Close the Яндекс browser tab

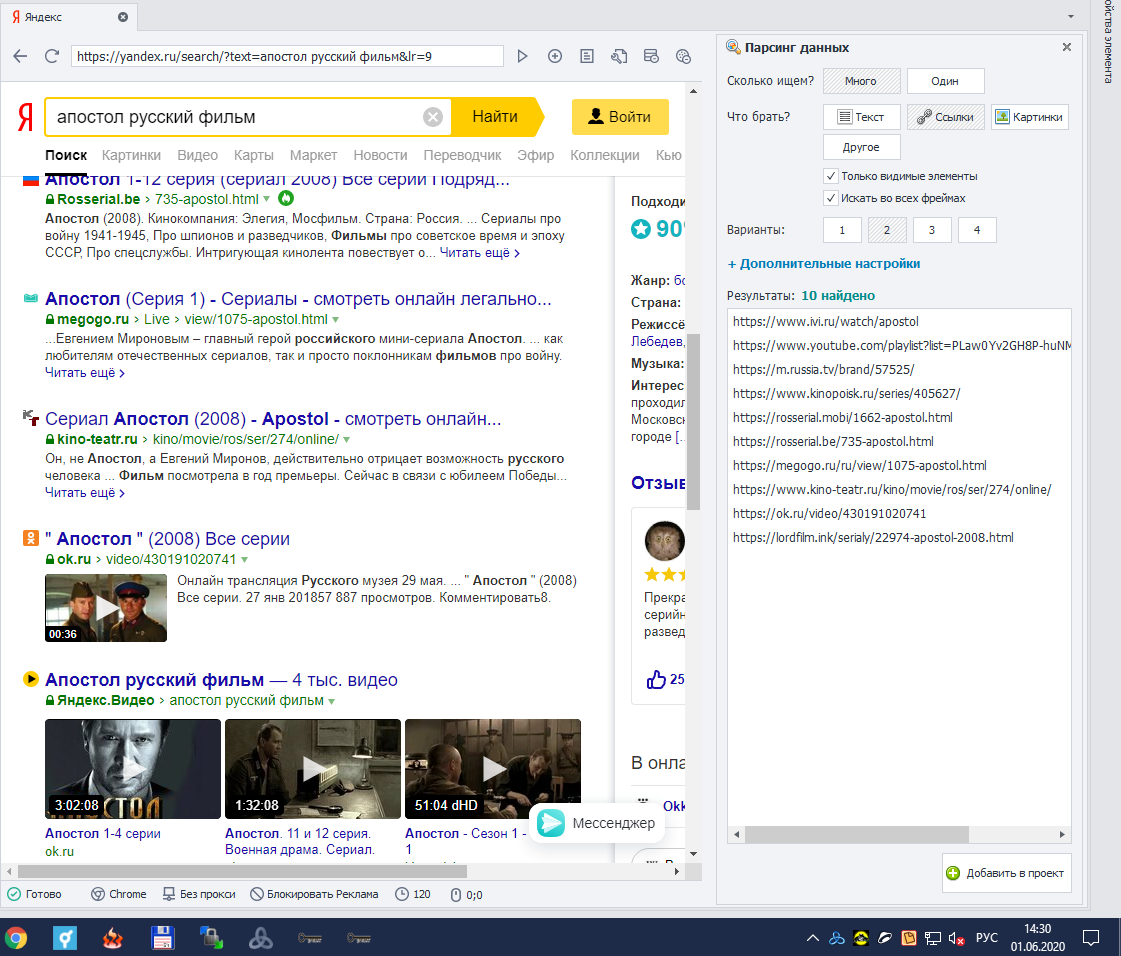coord(123,16)
